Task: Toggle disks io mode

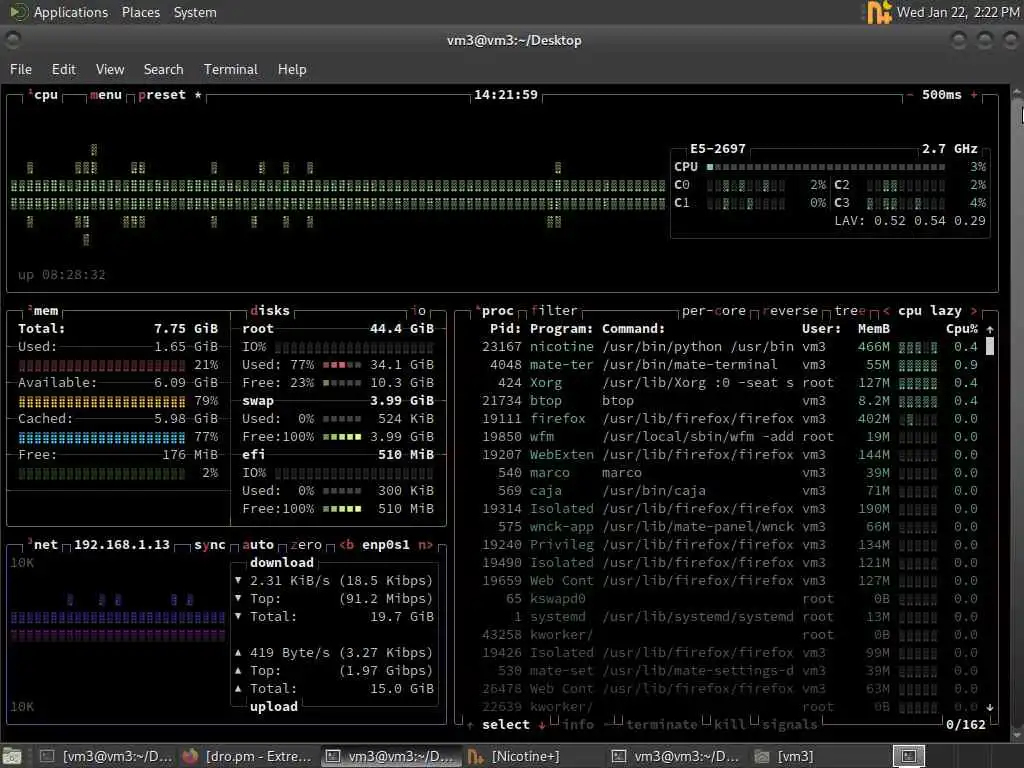Action: coord(419,311)
